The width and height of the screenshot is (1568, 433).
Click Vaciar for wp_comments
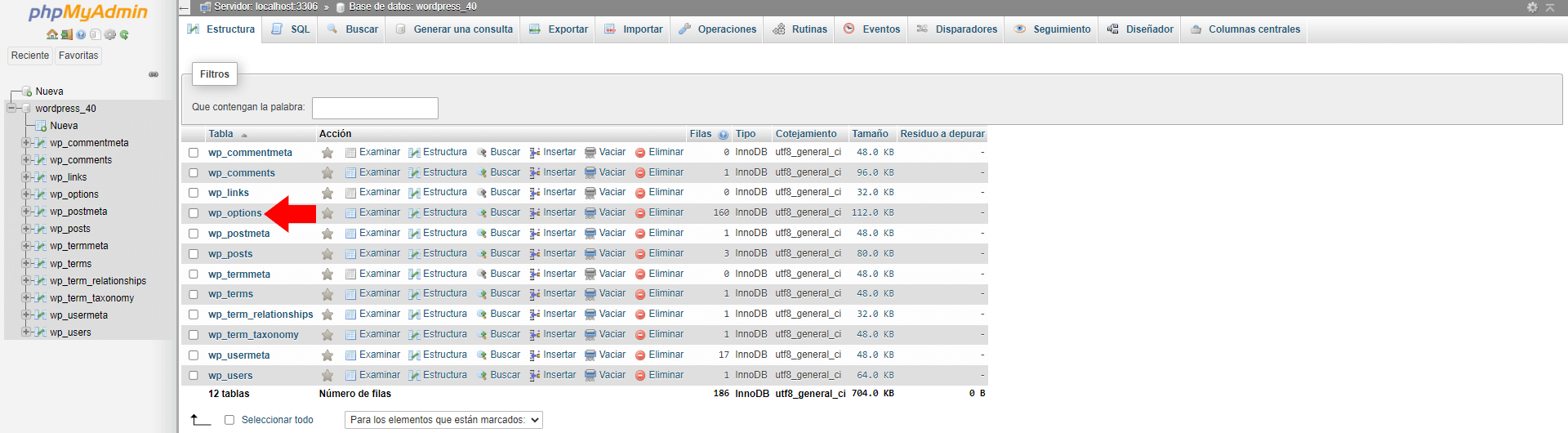pyautogui.click(x=605, y=172)
